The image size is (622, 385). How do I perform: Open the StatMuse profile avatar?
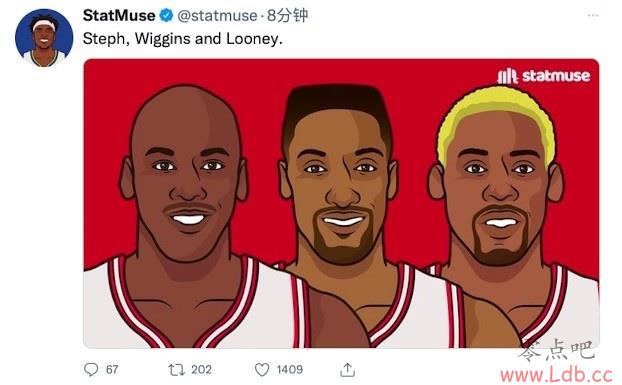point(44,38)
